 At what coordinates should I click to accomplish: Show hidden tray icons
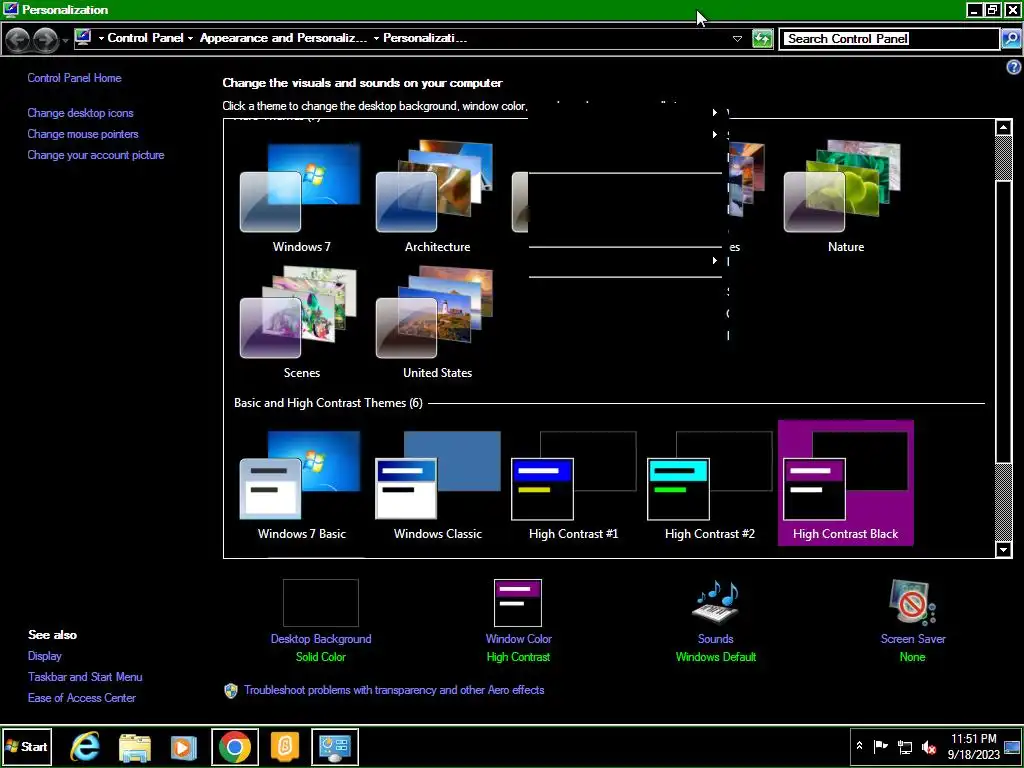point(859,746)
